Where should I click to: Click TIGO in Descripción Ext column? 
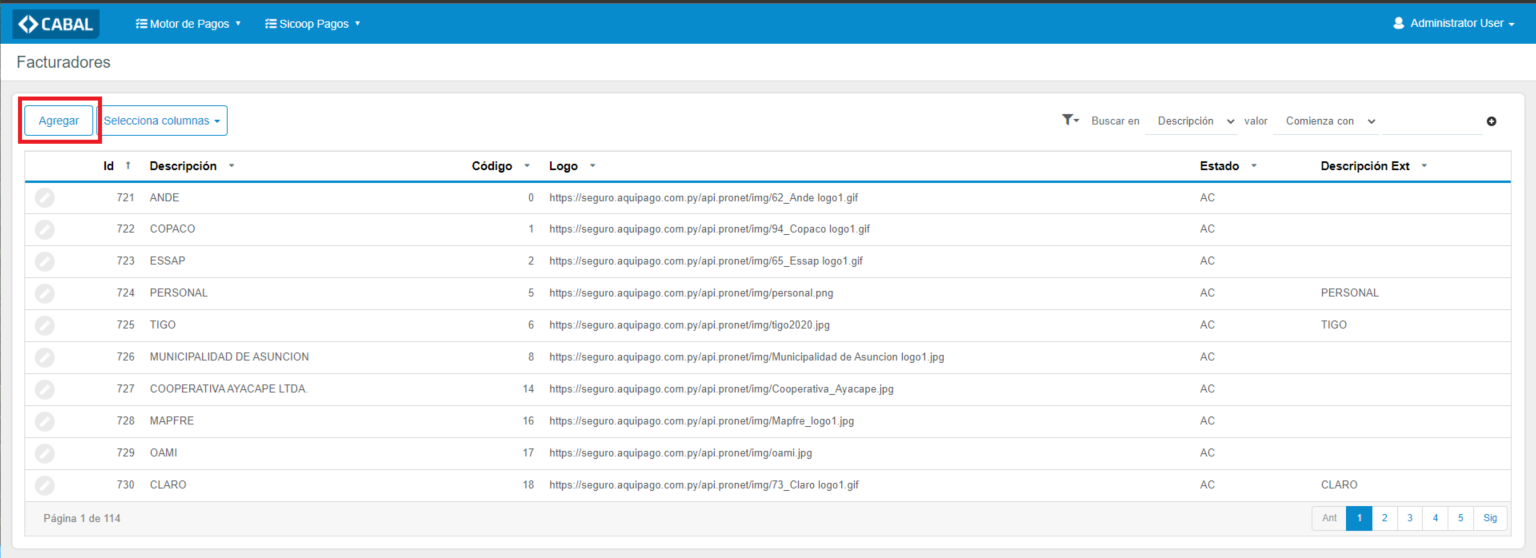pos(1334,325)
